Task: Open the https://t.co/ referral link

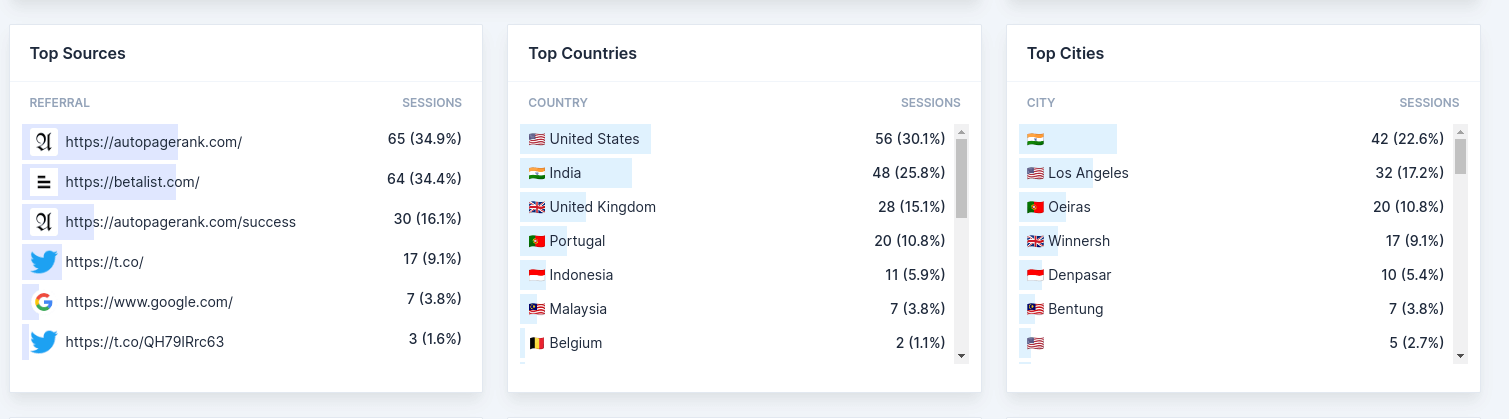Action: pyautogui.click(x=105, y=262)
